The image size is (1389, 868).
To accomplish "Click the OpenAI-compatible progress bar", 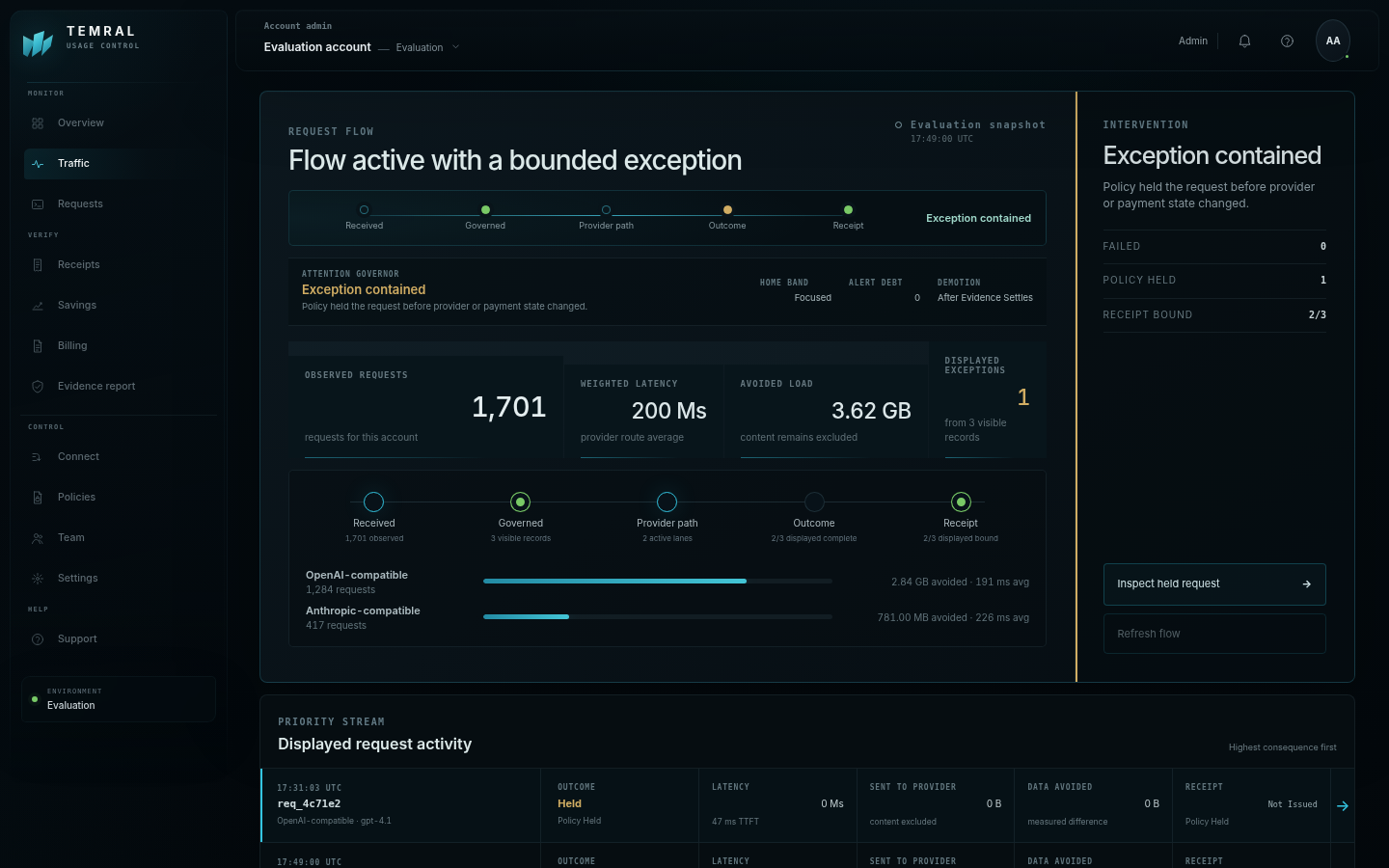I will tap(658, 582).
